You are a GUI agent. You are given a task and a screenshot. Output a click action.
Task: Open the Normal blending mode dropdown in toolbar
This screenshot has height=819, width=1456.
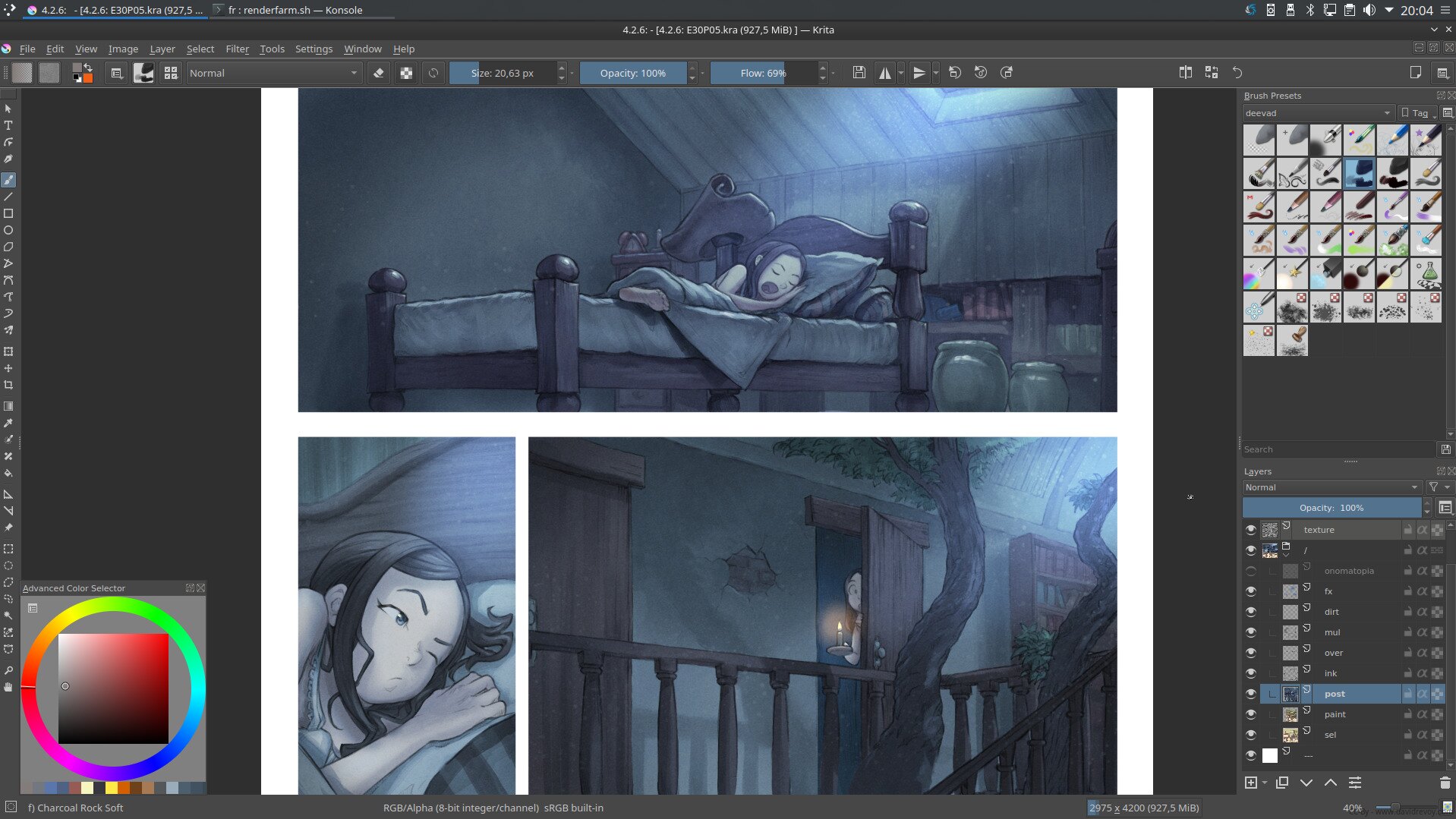pos(273,73)
